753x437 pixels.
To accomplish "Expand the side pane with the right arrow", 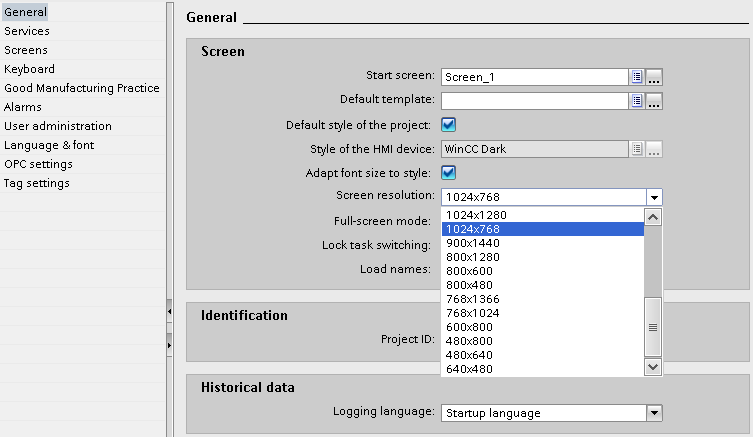I will [x=169, y=345].
